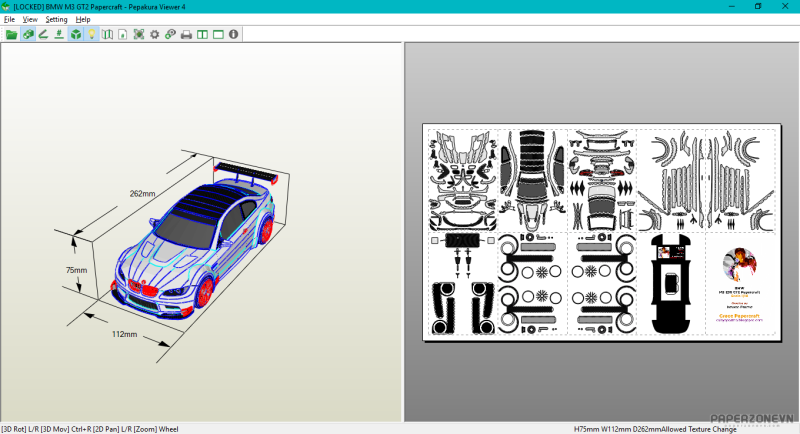The height and width of the screenshot is (434, 800).
Task: Toggle the green cube solid view icon
Action: 76,34
